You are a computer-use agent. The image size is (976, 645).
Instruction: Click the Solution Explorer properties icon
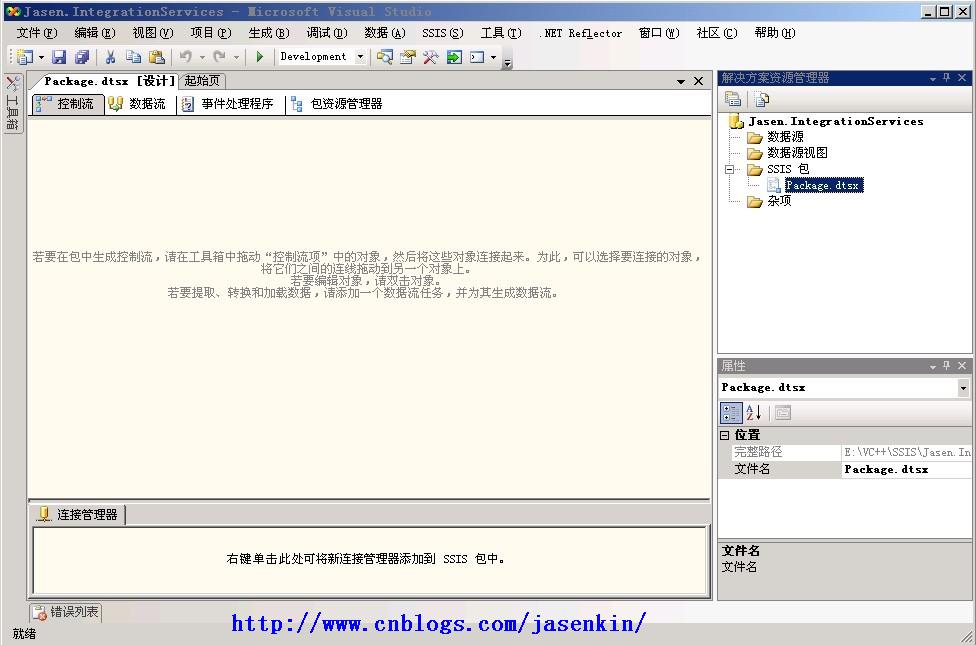coord(733,99)
